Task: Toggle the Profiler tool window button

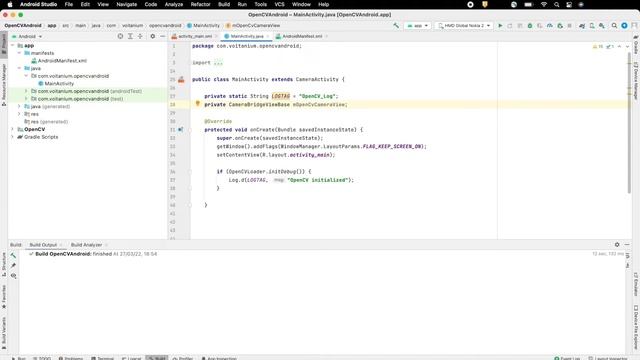Action: pyautogui.click(x=182, y=358)
